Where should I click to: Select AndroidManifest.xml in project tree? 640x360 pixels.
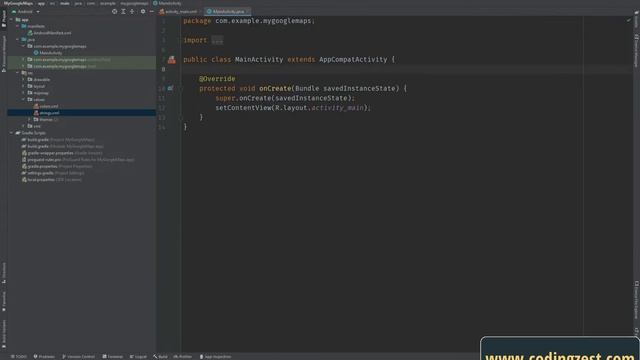(49, 33)
